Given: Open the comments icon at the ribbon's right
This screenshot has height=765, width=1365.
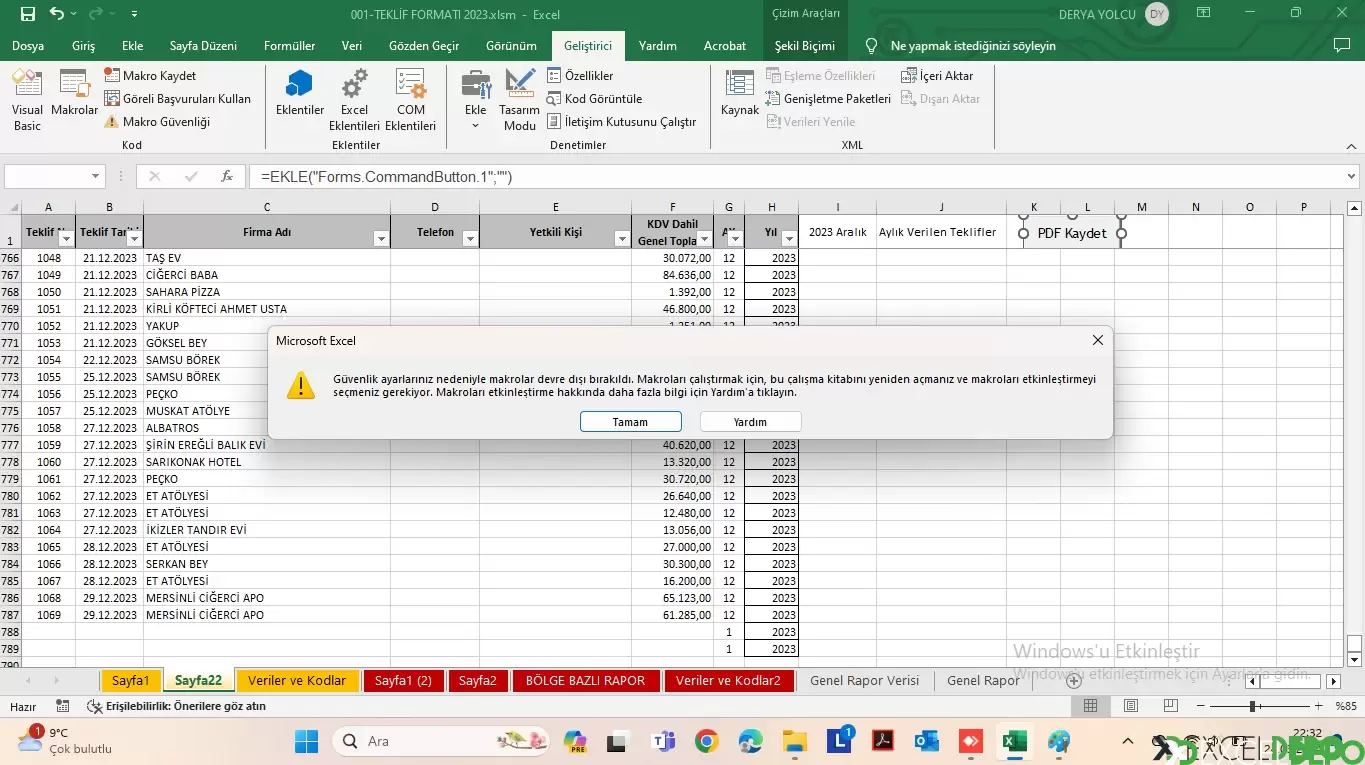Looking at the screenshot, I should [1344, 46].
